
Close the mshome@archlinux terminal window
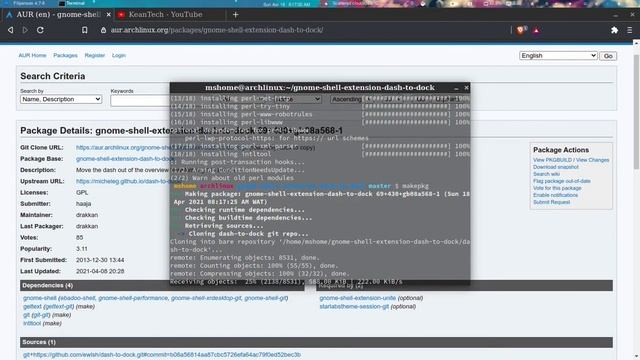(x=467, y=87)
